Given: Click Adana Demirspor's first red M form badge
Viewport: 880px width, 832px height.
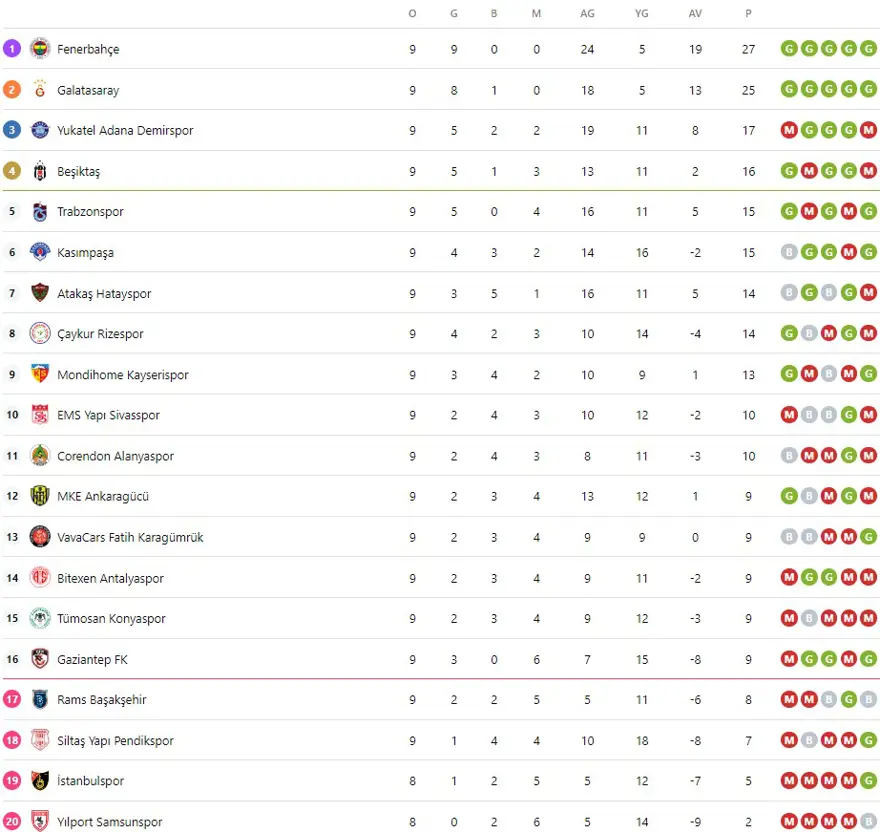Looking at the screenshot, I should coord(789,131).
